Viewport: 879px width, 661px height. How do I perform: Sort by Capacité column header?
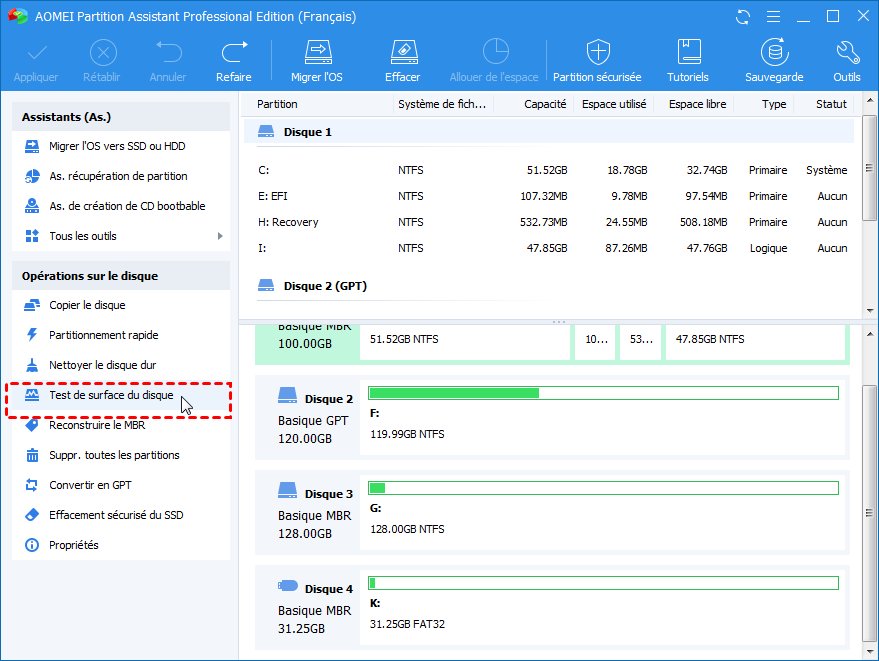(534, 104)
